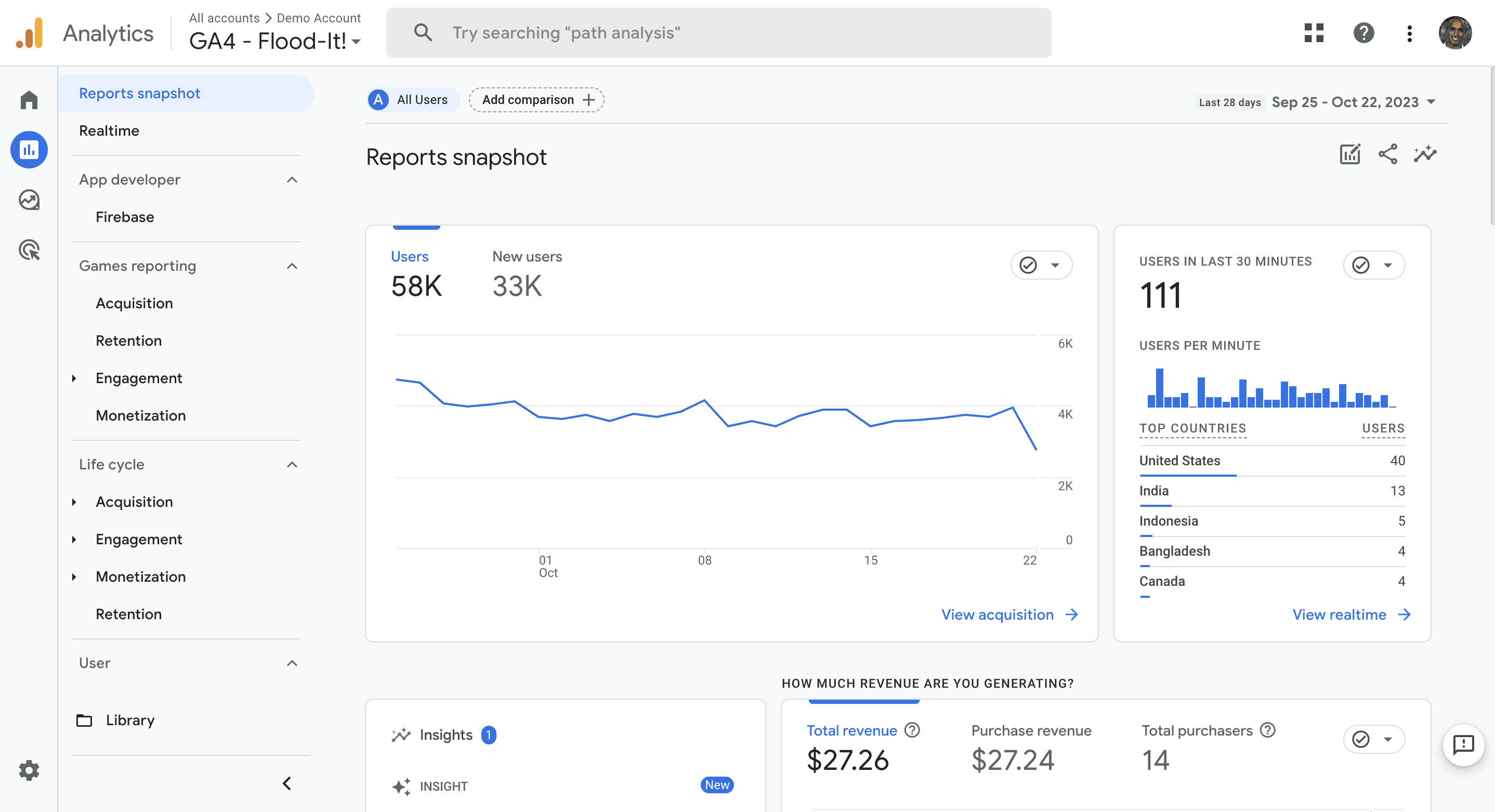Collapse the Games reporting section
The width and height of the screenshot is (1495, 812).
click(x=292, y=266)
